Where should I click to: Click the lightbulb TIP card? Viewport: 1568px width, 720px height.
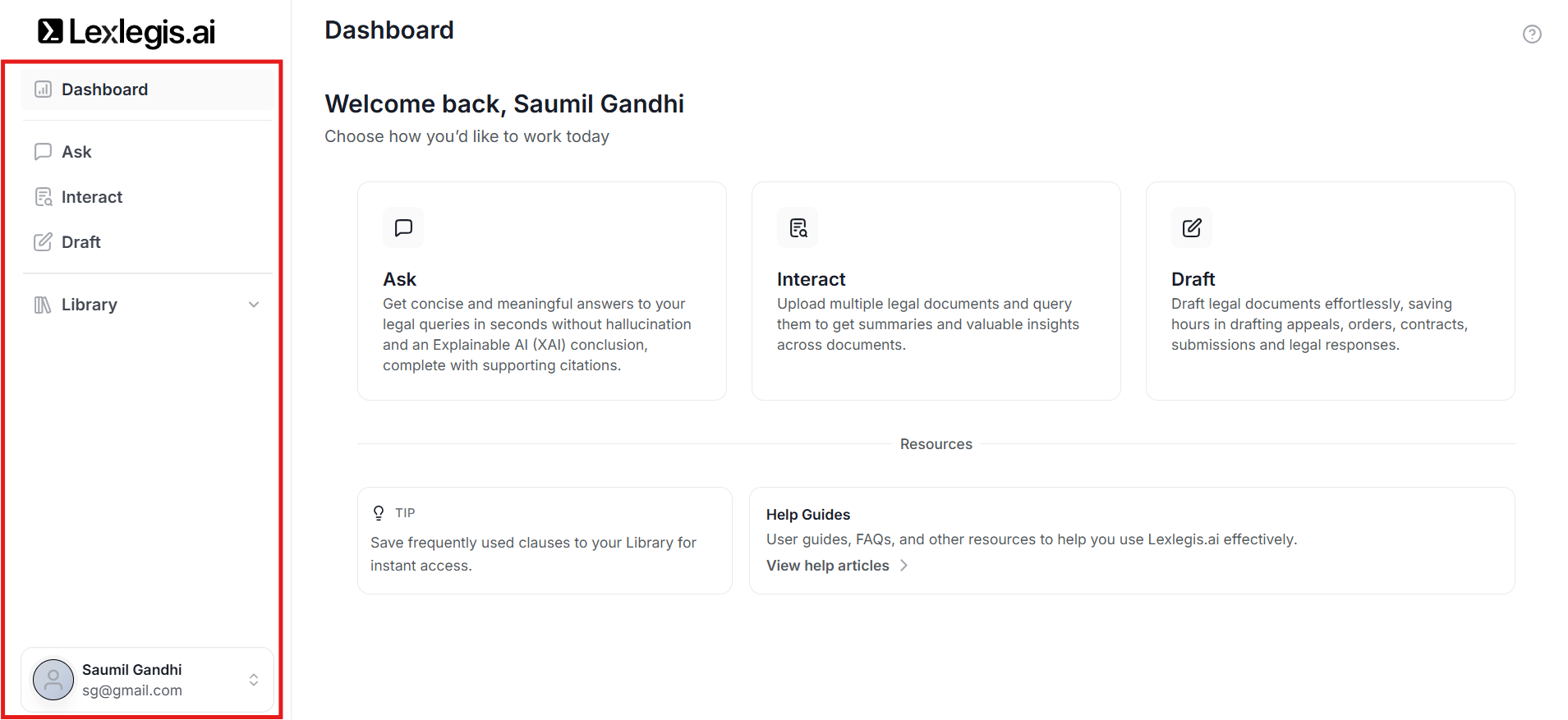[x=544, y=540]
